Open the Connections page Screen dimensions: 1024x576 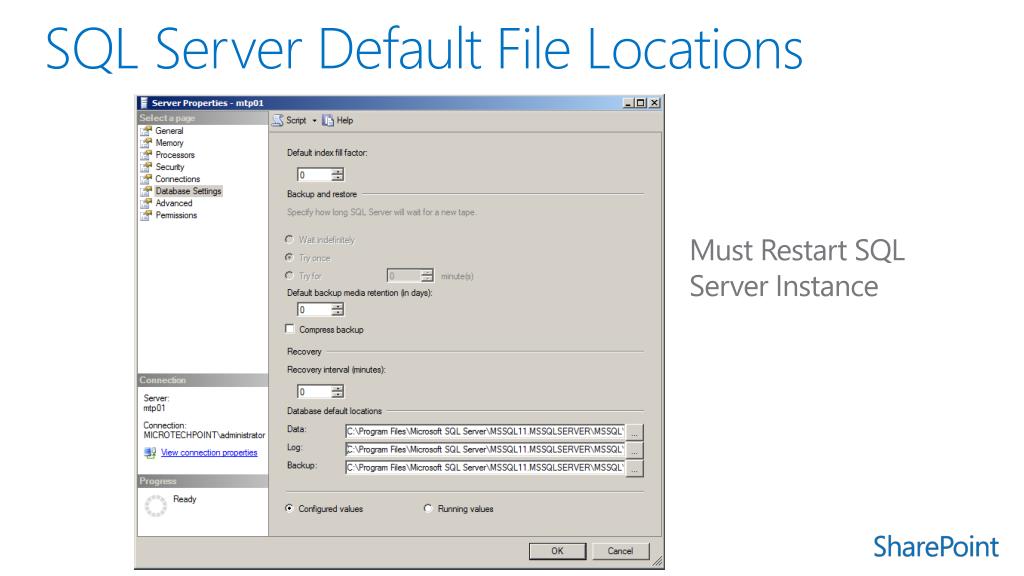click(178, 179)
